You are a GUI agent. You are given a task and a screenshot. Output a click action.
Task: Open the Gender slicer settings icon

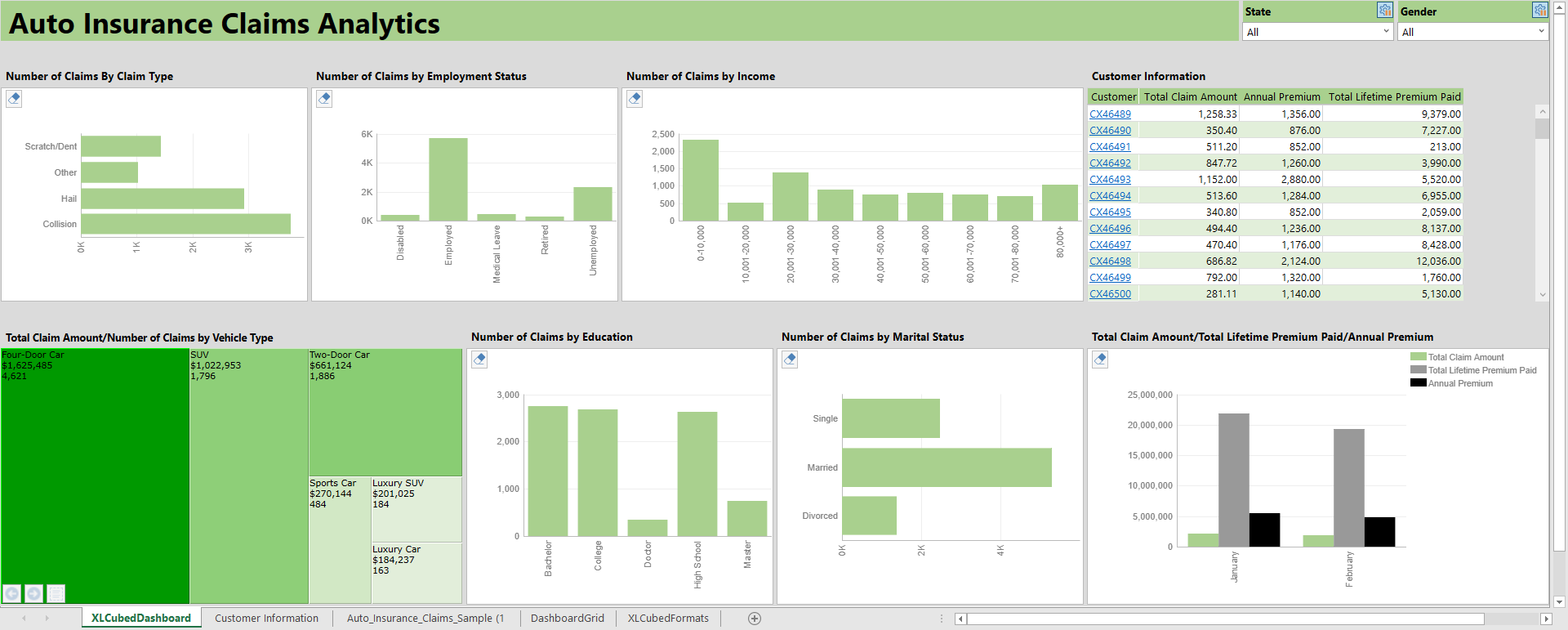pyautogui.click(x=1539, y=11)
